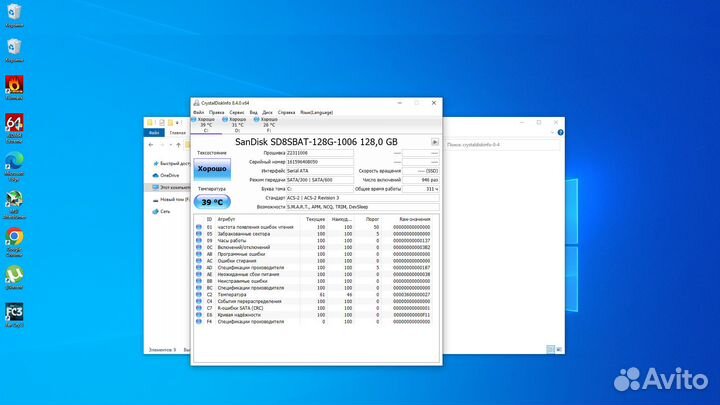
Task: Click the power-on count value 946 раз
Action: [421, 180]
